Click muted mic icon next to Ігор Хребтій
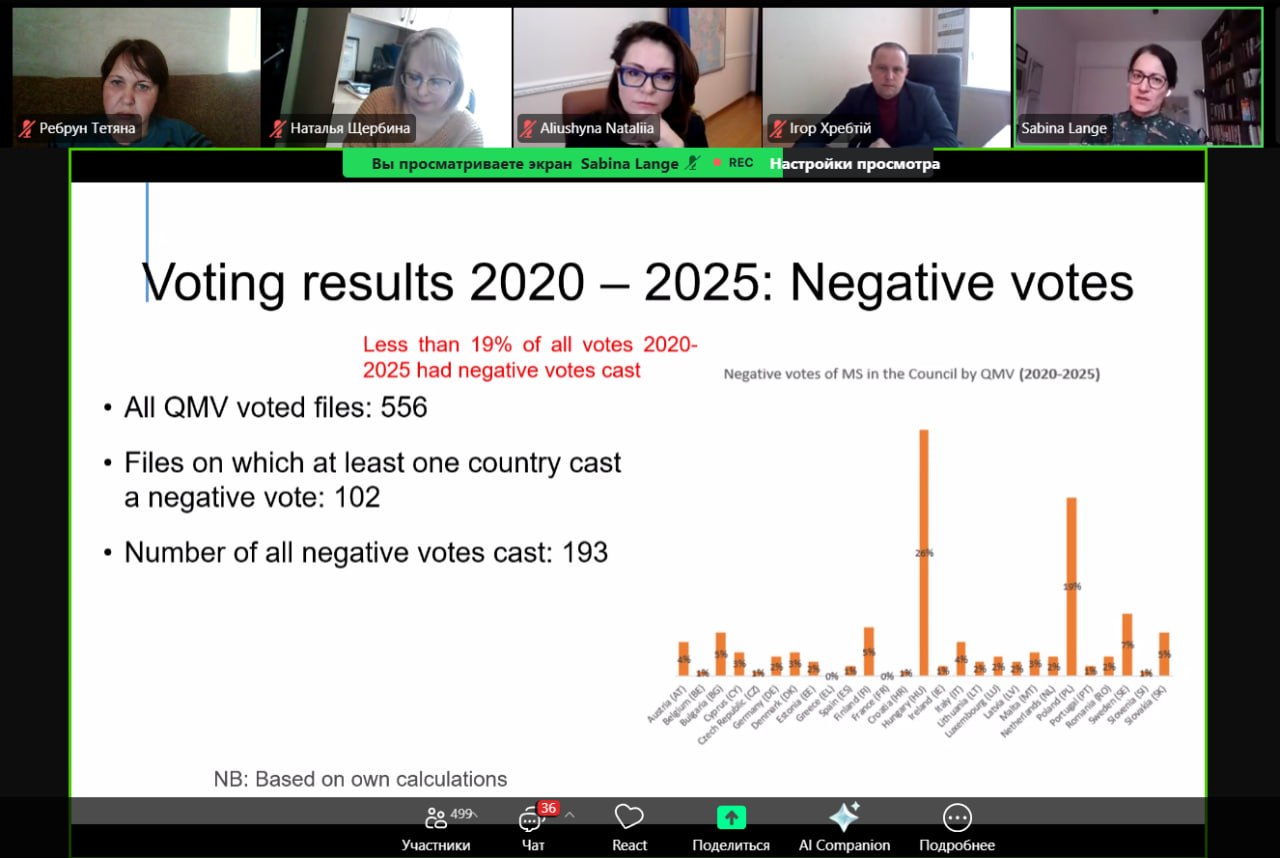The image size is (1280, 858). (777, 128)
